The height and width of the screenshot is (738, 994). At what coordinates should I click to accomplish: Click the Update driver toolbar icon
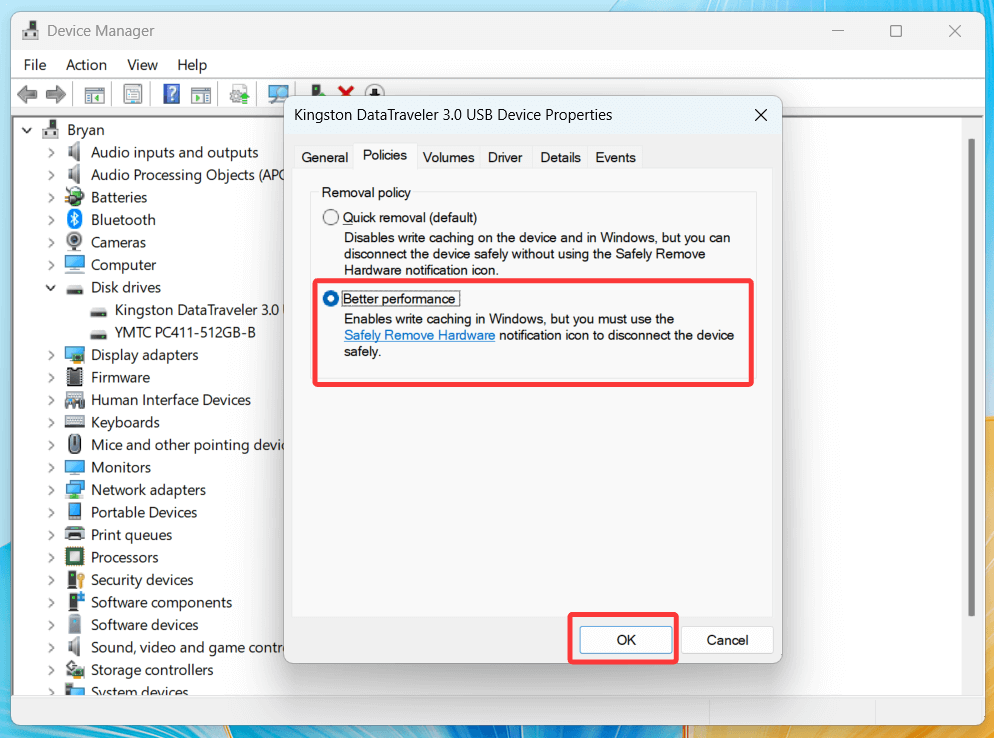click(x=238, y=93)
